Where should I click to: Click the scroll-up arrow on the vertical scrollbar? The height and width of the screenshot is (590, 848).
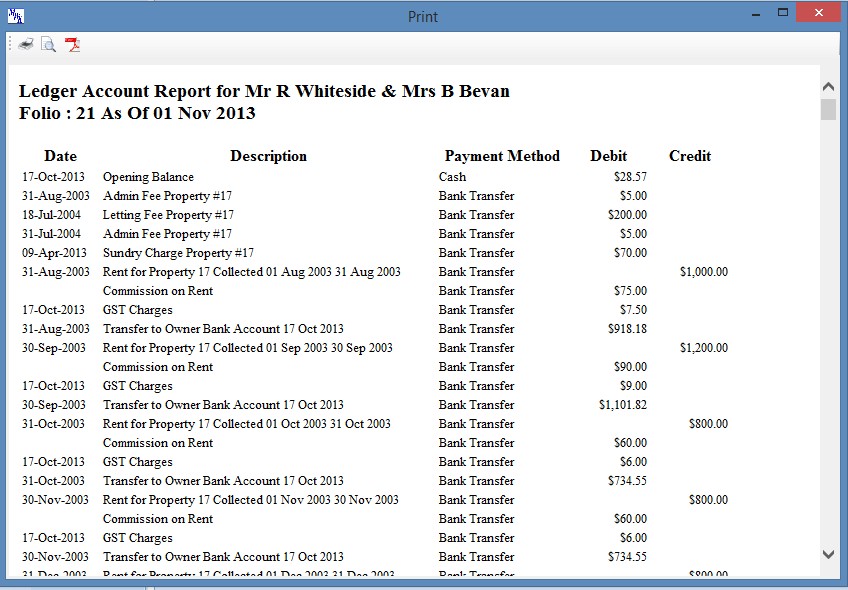(x=828, y=86)
